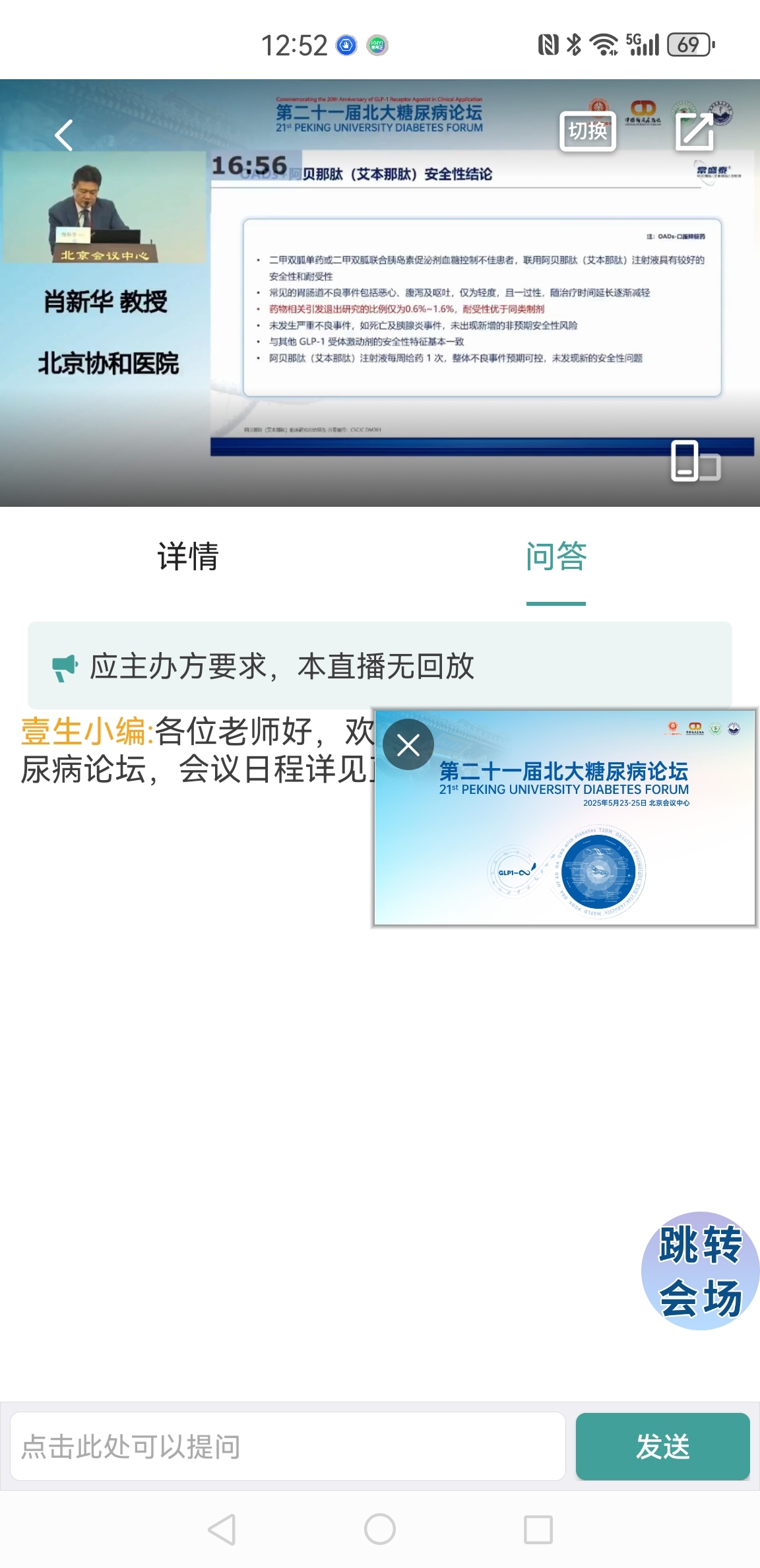Image resolution: width=760 pixels, height=1568 pixels.
Task: Tap the presentation slide in the live video
Action: (x=482, y=304)
